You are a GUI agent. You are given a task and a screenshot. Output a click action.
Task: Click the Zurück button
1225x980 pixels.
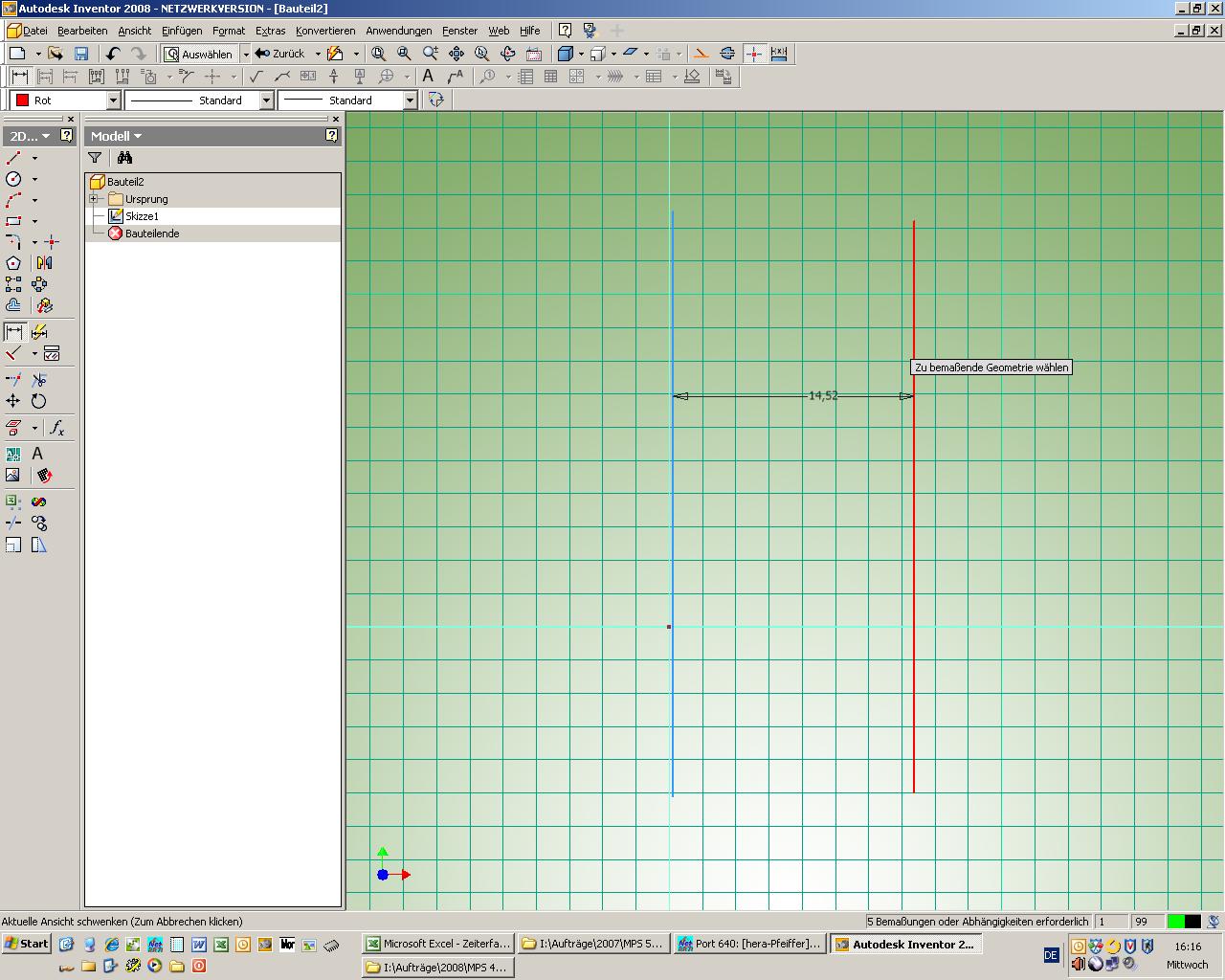[x=280, y=54]
